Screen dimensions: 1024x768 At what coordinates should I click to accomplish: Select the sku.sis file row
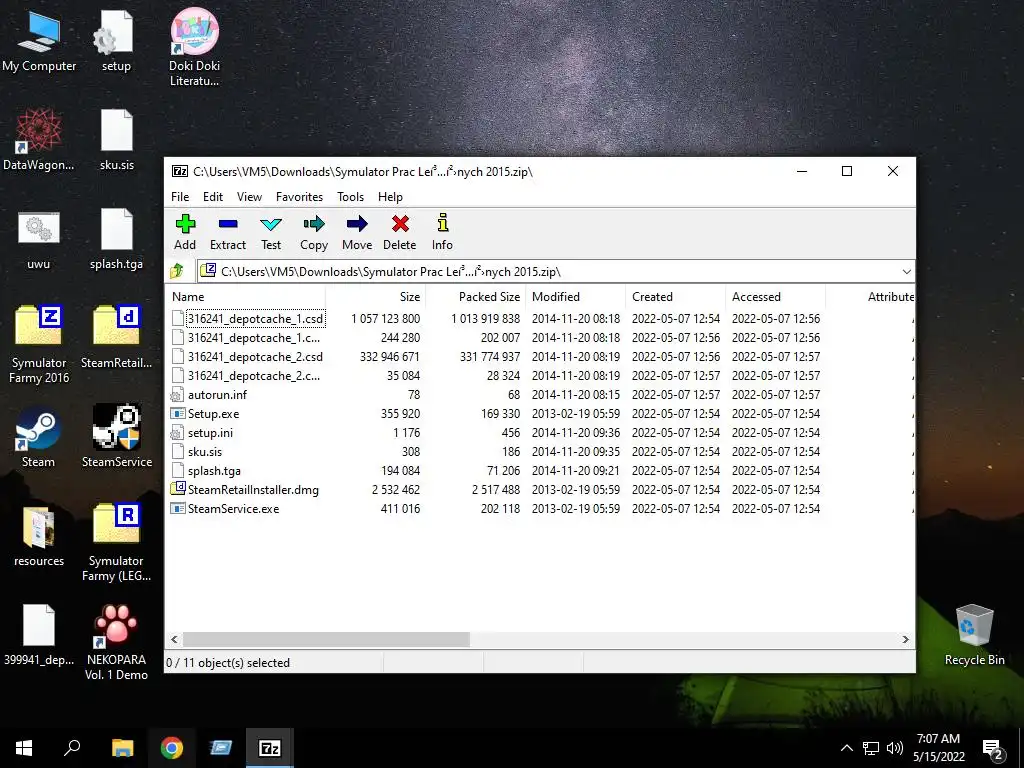540,451
